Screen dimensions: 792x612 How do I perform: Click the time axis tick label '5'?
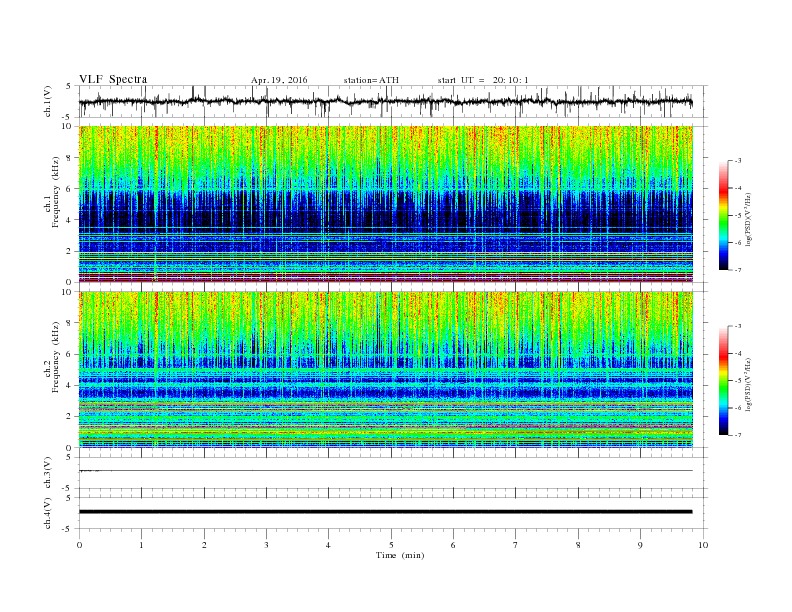point(391,545)
